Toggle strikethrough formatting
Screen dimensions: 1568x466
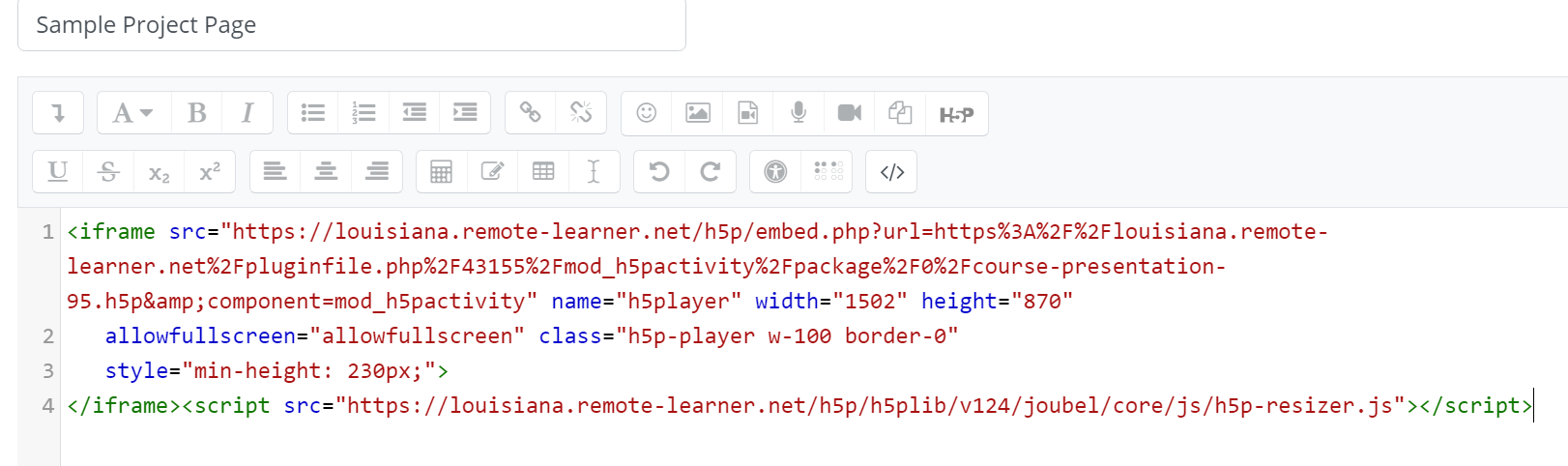108,172
